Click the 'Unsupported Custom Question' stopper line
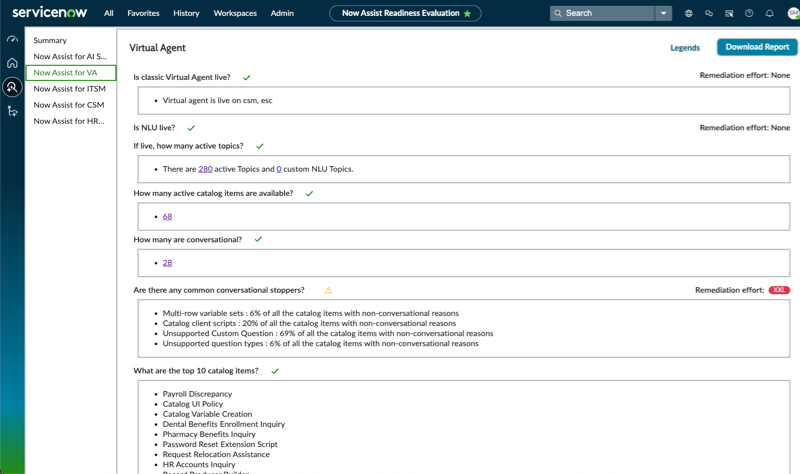Viewport: 800px width, 474px height. (328, 334)
